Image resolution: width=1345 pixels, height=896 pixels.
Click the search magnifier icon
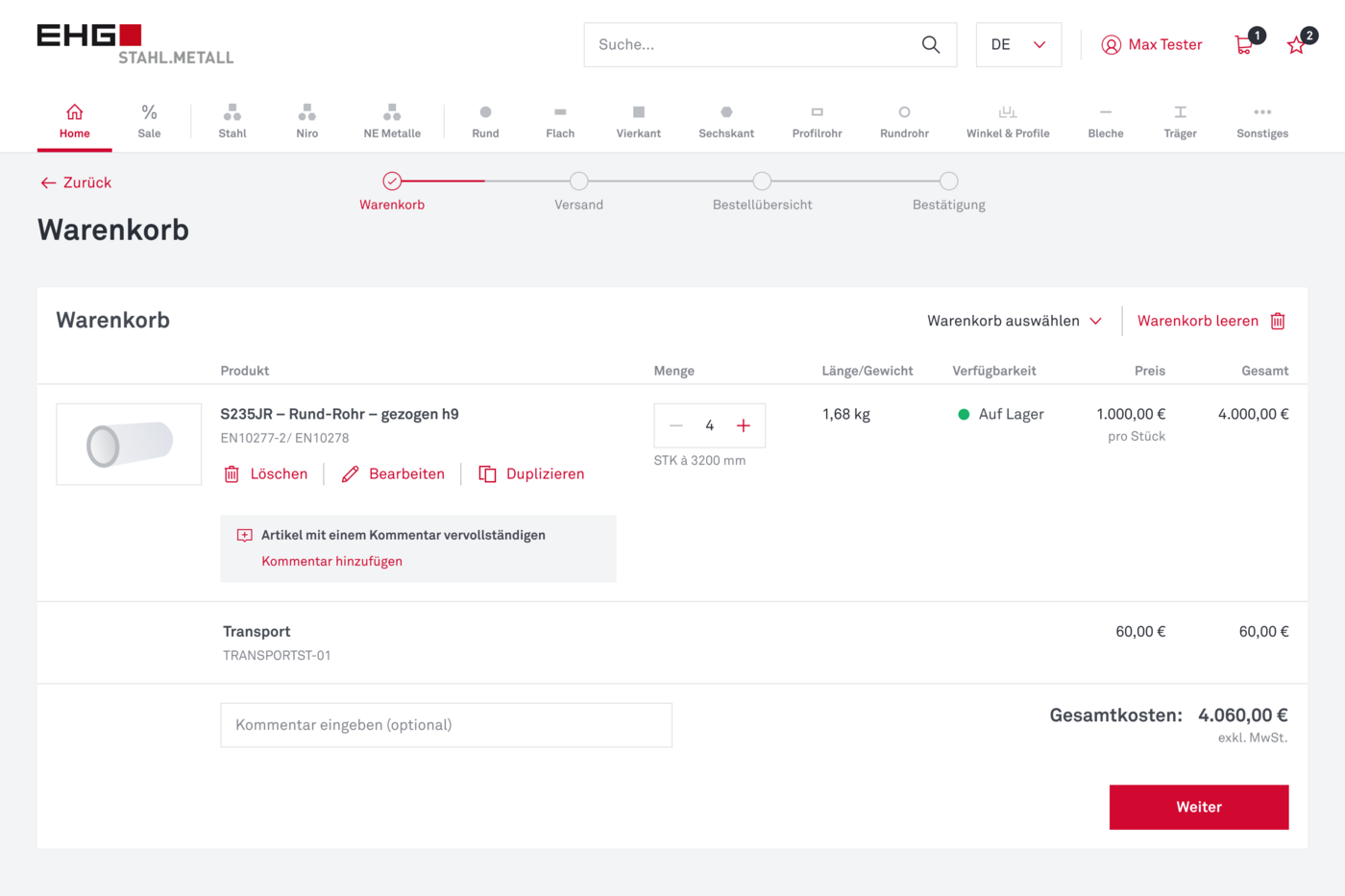(x=930, y=45)
